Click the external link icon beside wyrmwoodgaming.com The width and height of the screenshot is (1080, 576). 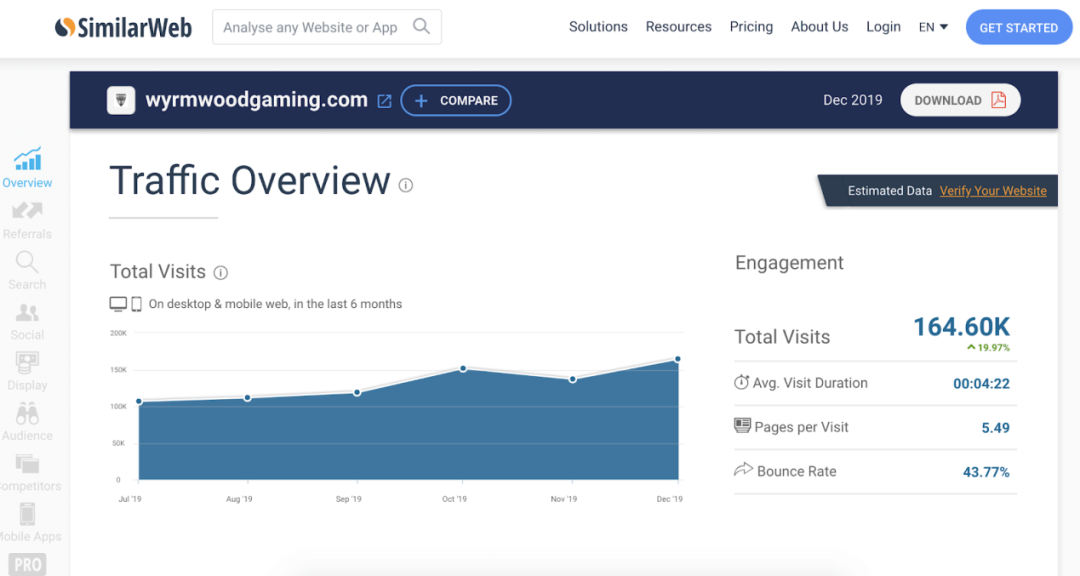[x=384, y=101]
